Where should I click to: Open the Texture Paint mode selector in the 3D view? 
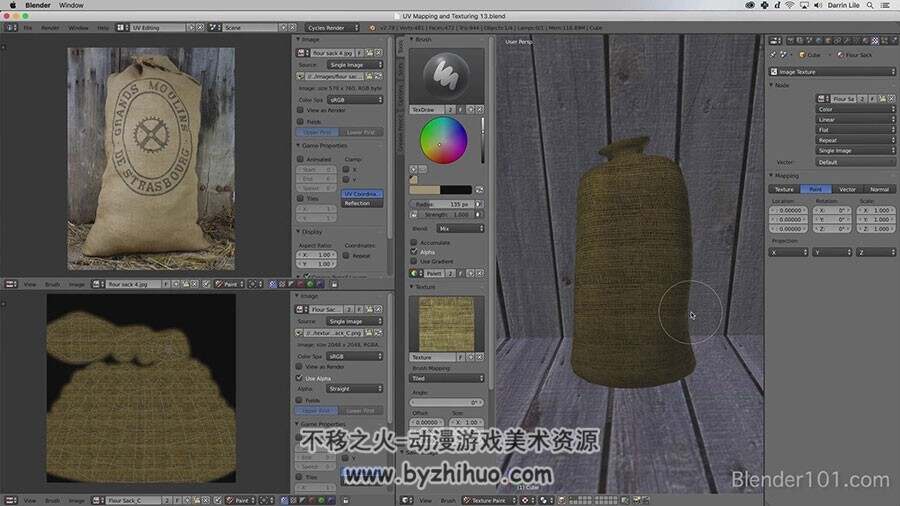point(488,500)
